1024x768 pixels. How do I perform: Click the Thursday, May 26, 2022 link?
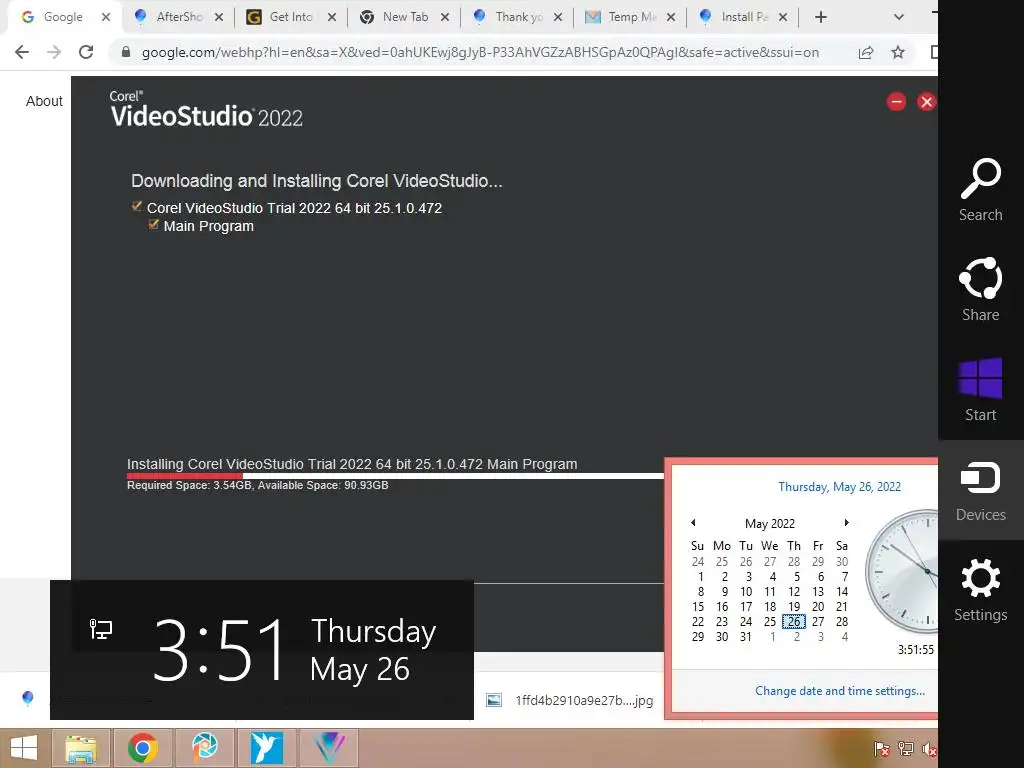tap(839, 487)
